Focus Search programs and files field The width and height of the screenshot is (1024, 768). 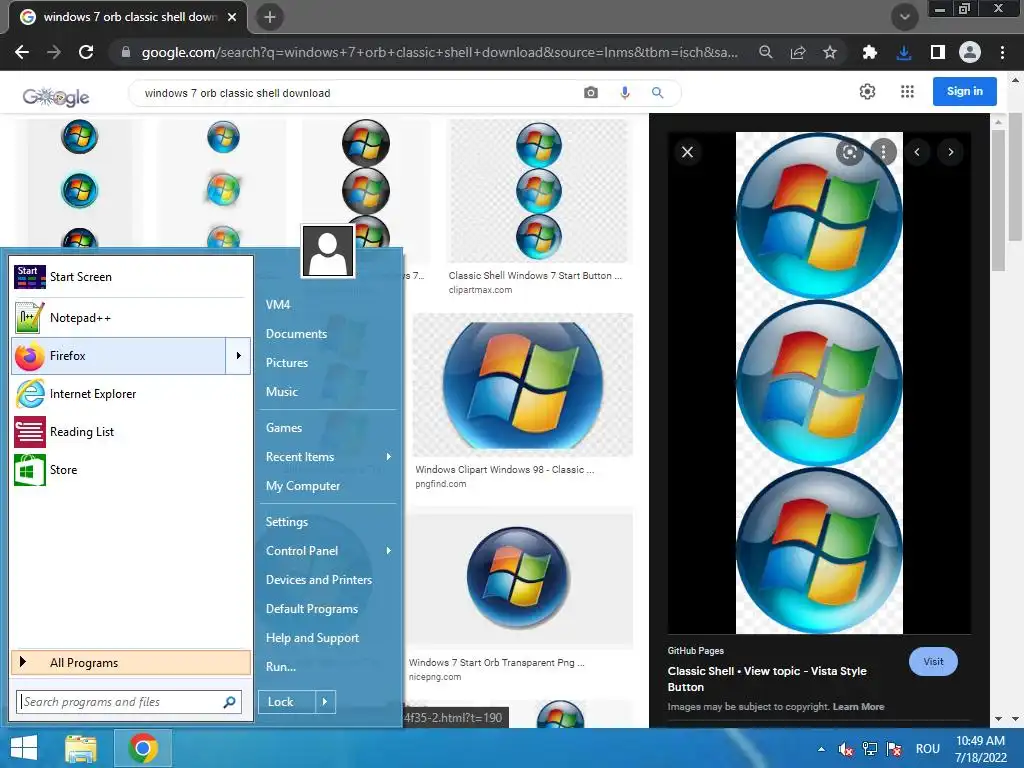(x=129, y=702)
